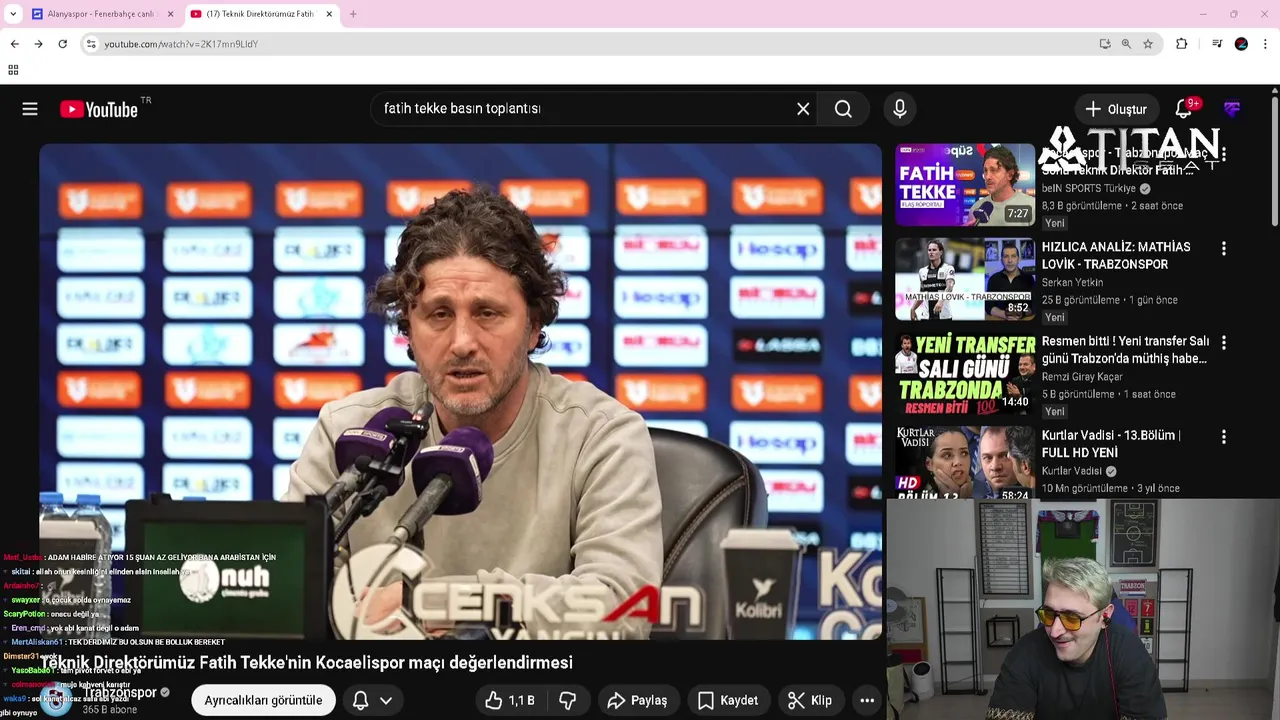Open the Trabzonspor channel name
The height and width of the screenshot is (720, 1280).
(x=120, y=692)
